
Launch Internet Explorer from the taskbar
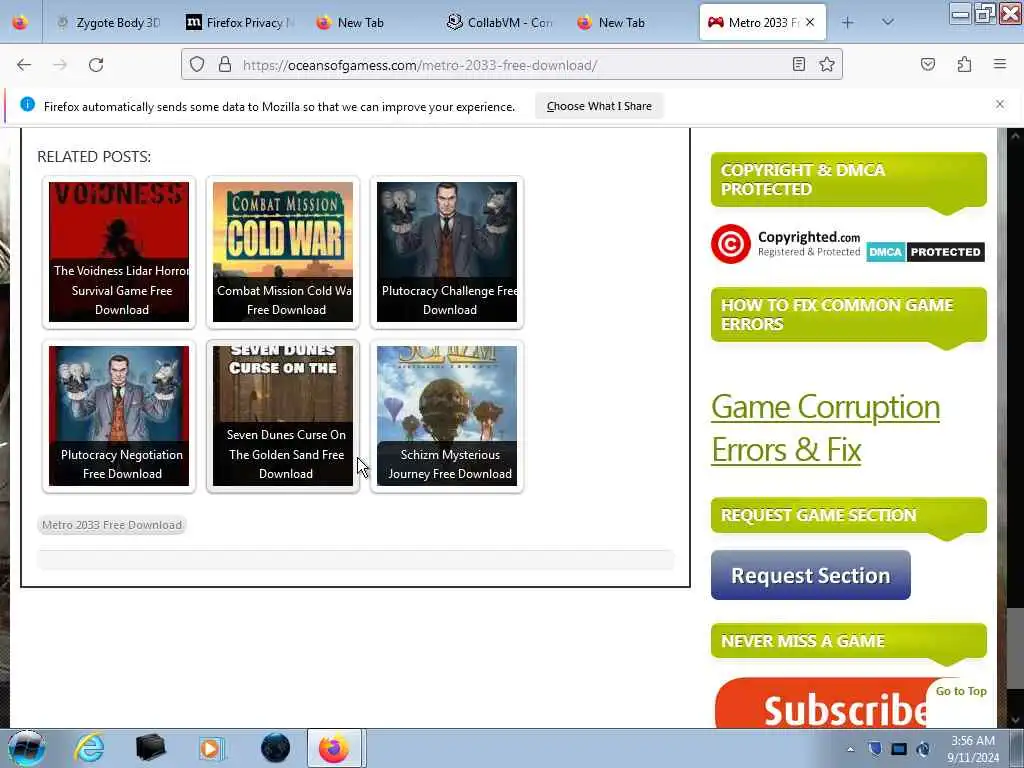(89, 748)
